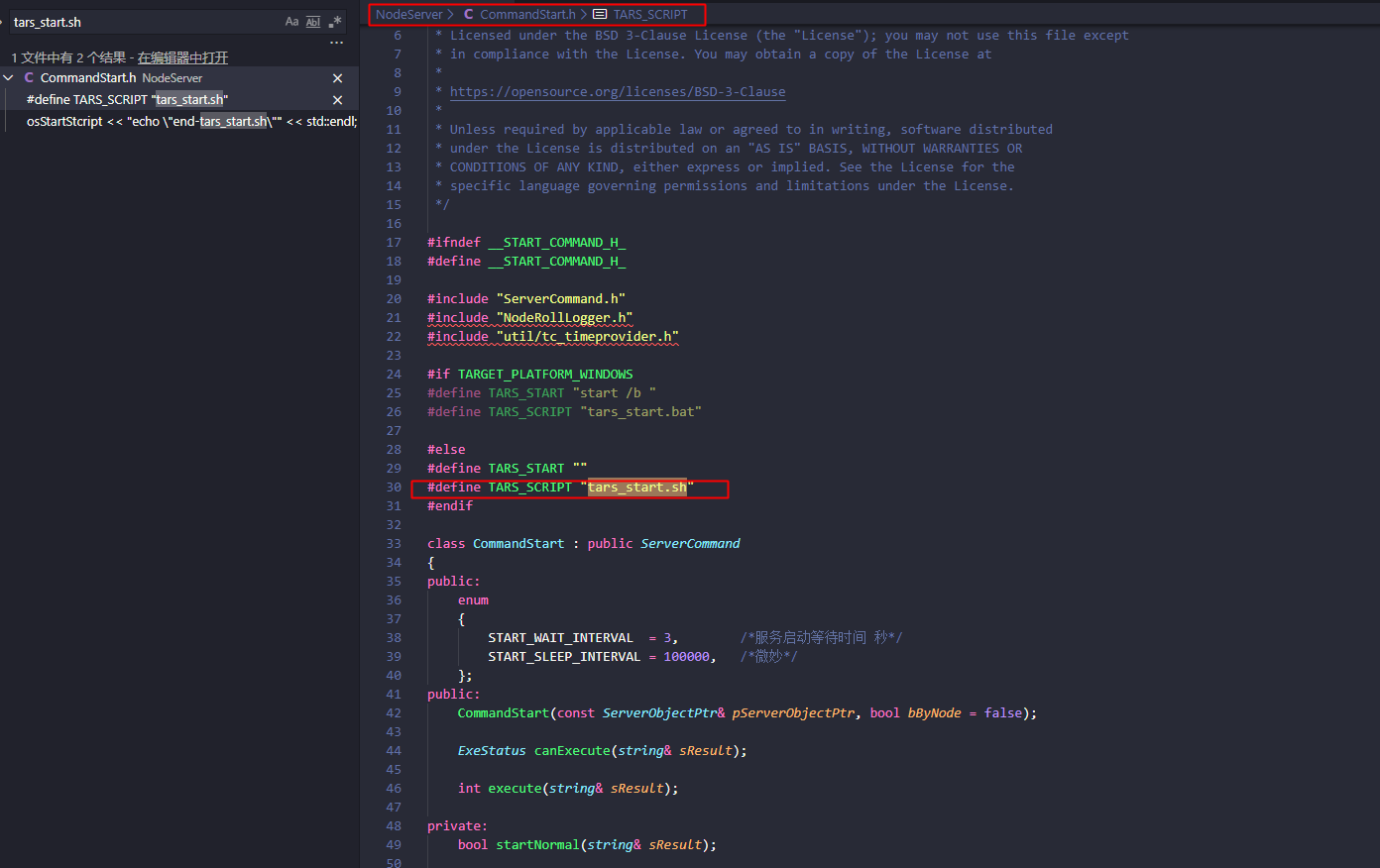Click the C file icon of CommandStart.h result
The height and width of the screenshot is (868, 1380).
[x=29, y=78]
